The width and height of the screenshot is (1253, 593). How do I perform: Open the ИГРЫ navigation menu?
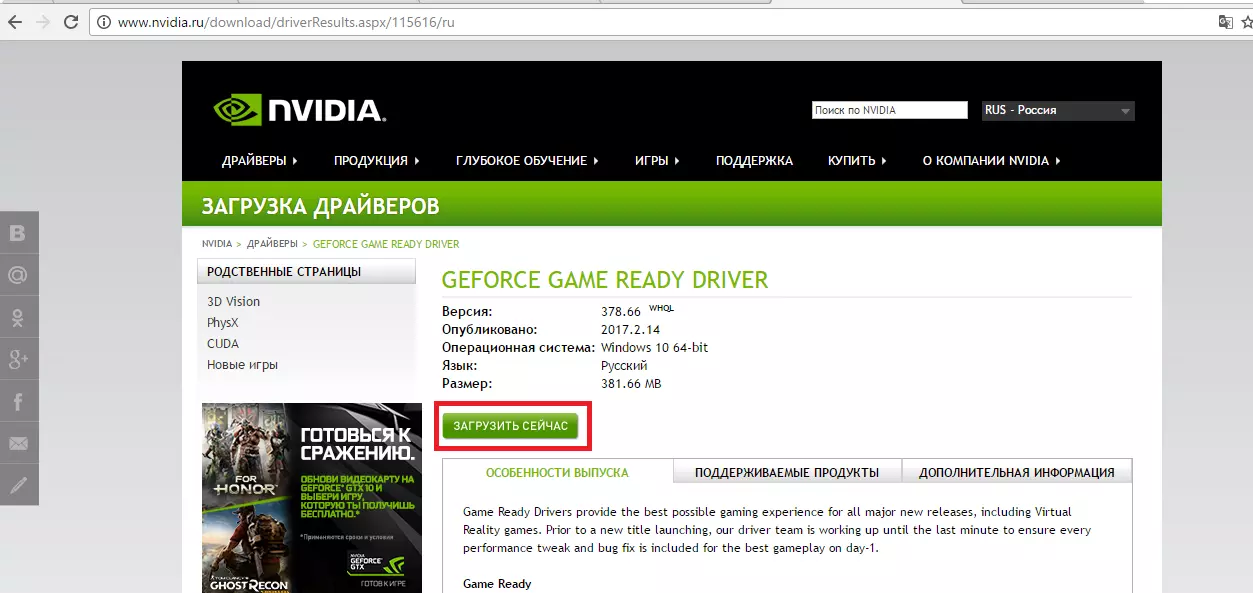coord(657,161)
